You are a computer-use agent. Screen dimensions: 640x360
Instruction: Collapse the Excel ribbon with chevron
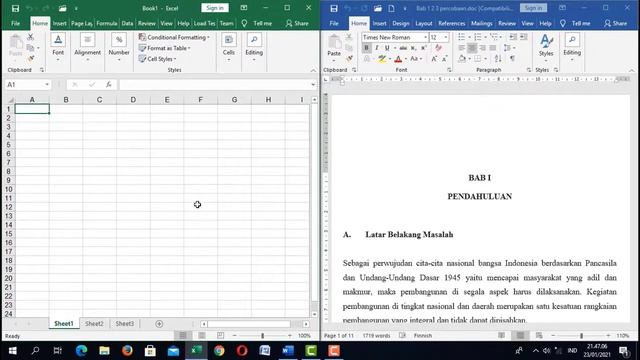313,70
